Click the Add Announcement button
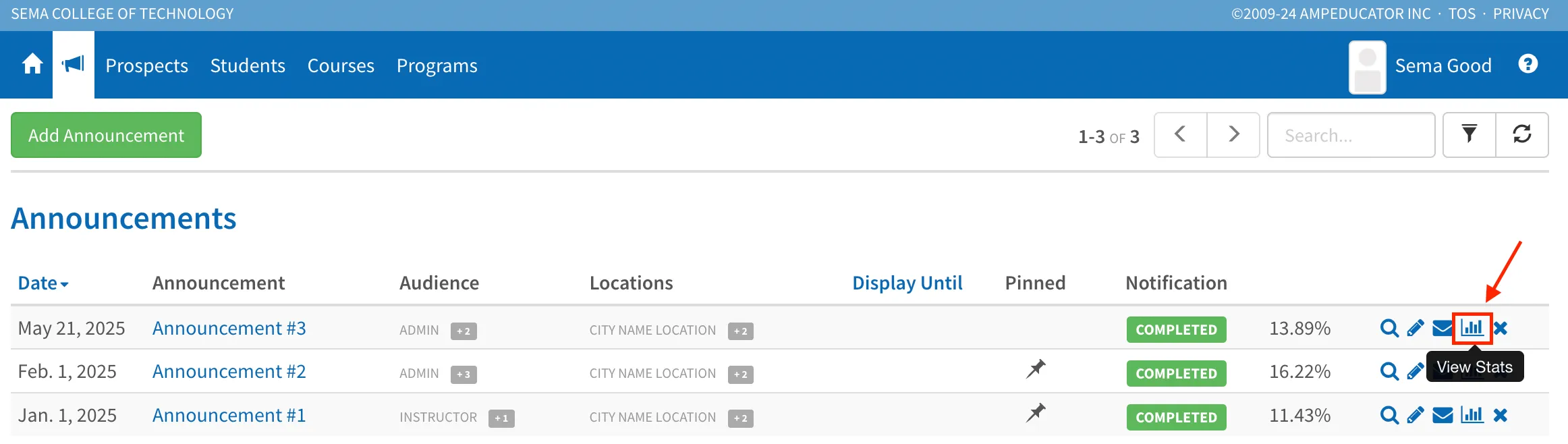Viewport: 1568px width, 444px height. (x=106, y=135)
